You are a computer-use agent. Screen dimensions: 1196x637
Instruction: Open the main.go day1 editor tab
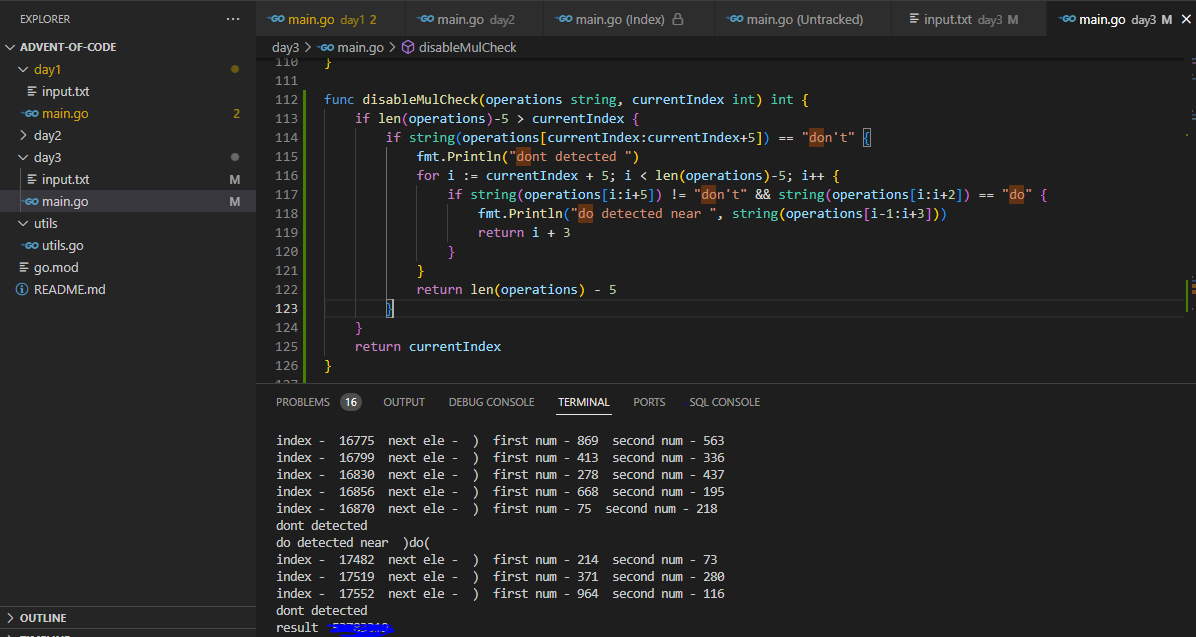click(333, 19)
